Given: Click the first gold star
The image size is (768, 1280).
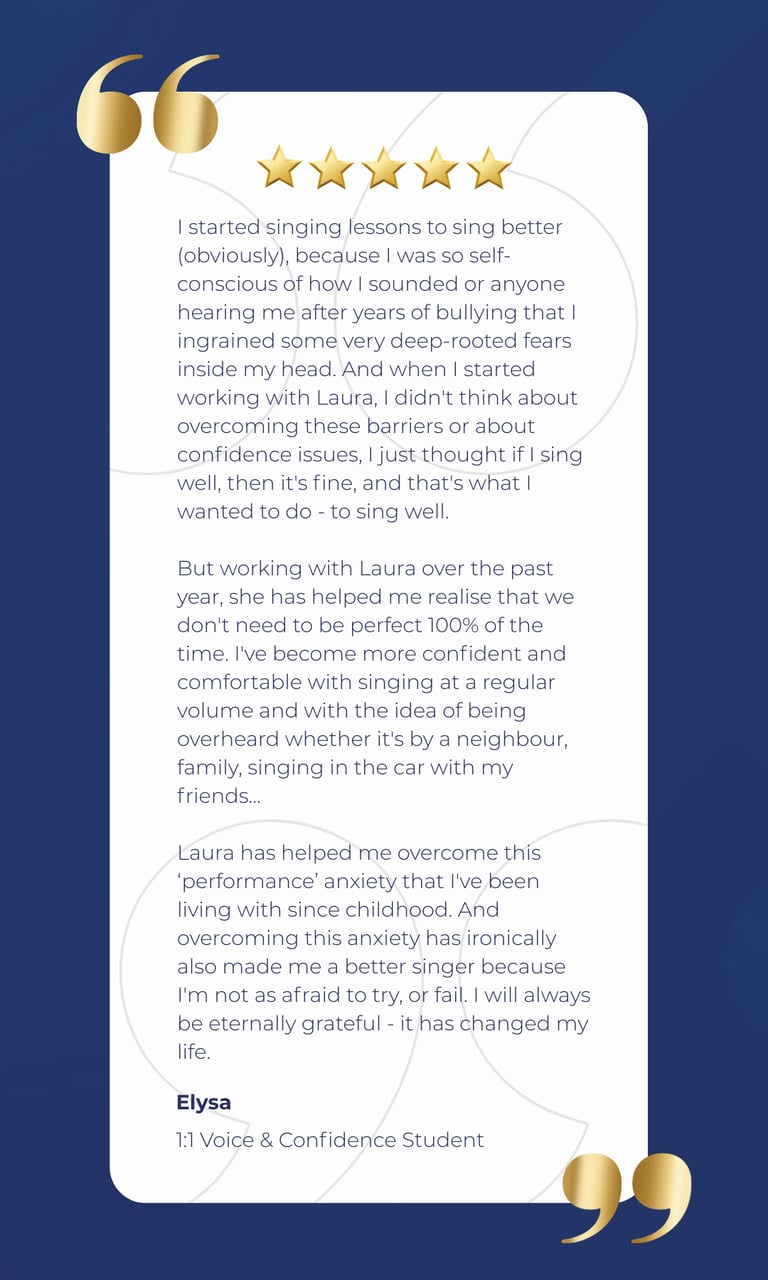Looking at the screenshot, I should 279,167.
